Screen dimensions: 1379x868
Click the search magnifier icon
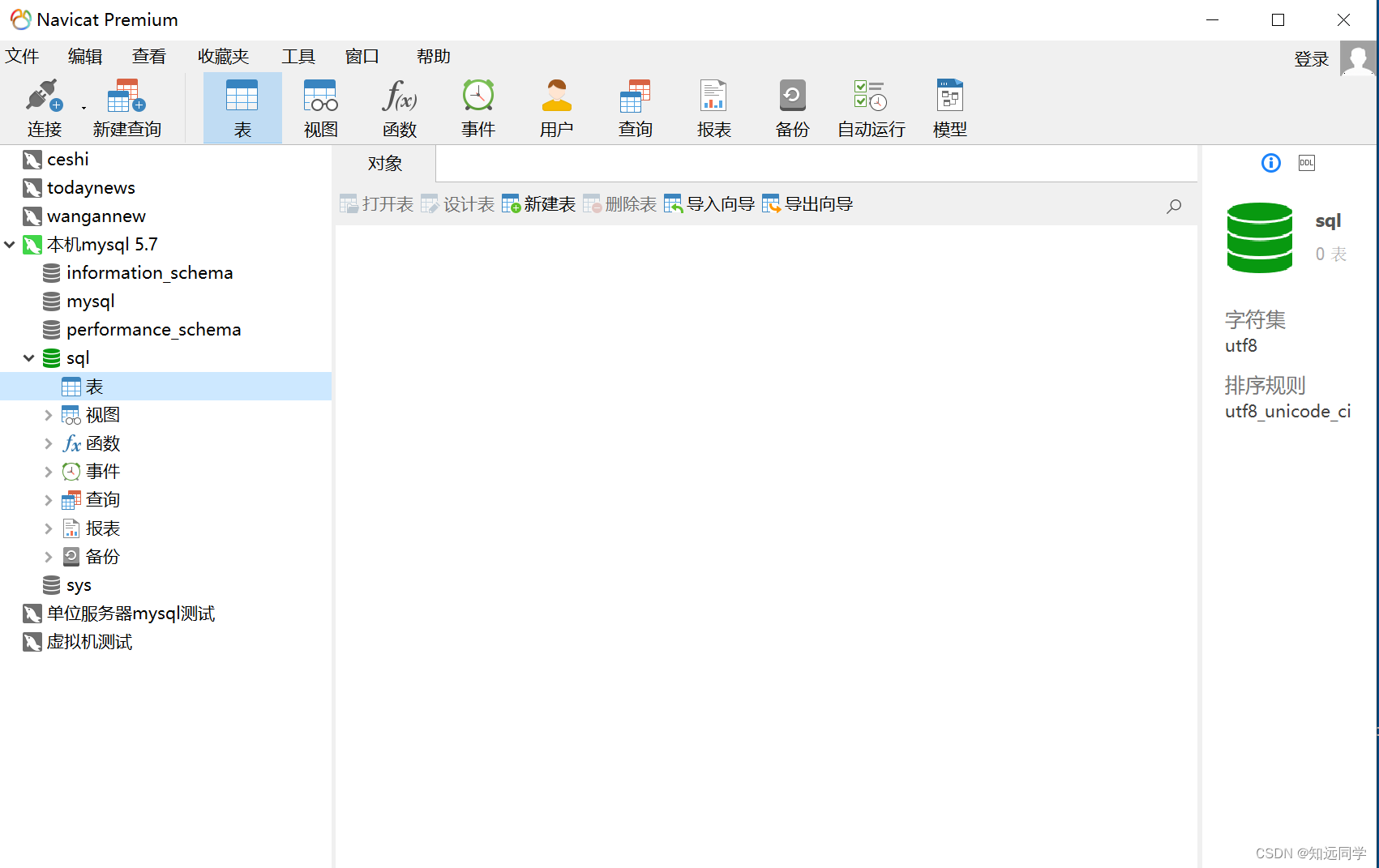(x=1174, y=206)
